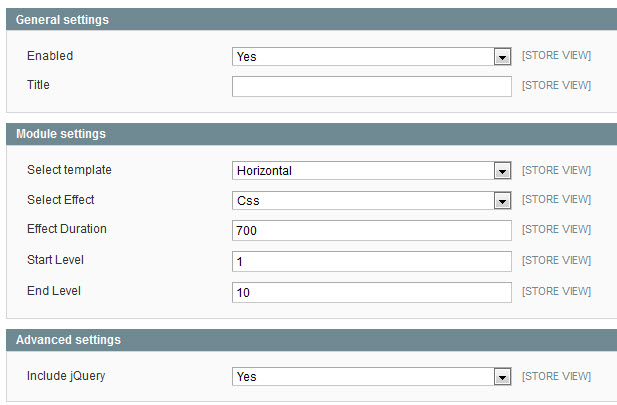The height and width of the screenshot is (405, 617).
Task: Click the End Level field showing 10
Action: 372,292
